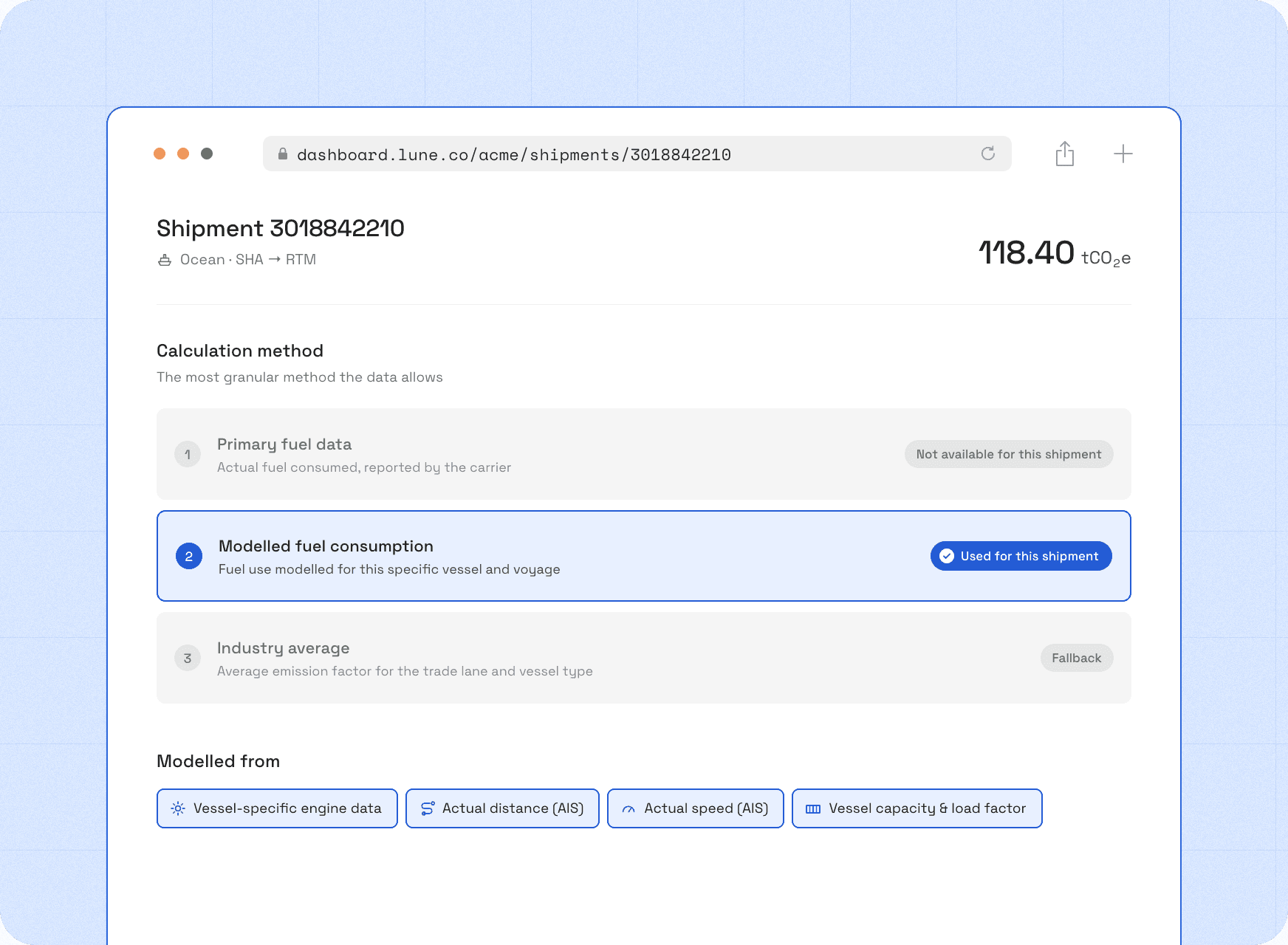Click the dashboard.lune.co address bar

pyautogui.click(x=637, y=154)
